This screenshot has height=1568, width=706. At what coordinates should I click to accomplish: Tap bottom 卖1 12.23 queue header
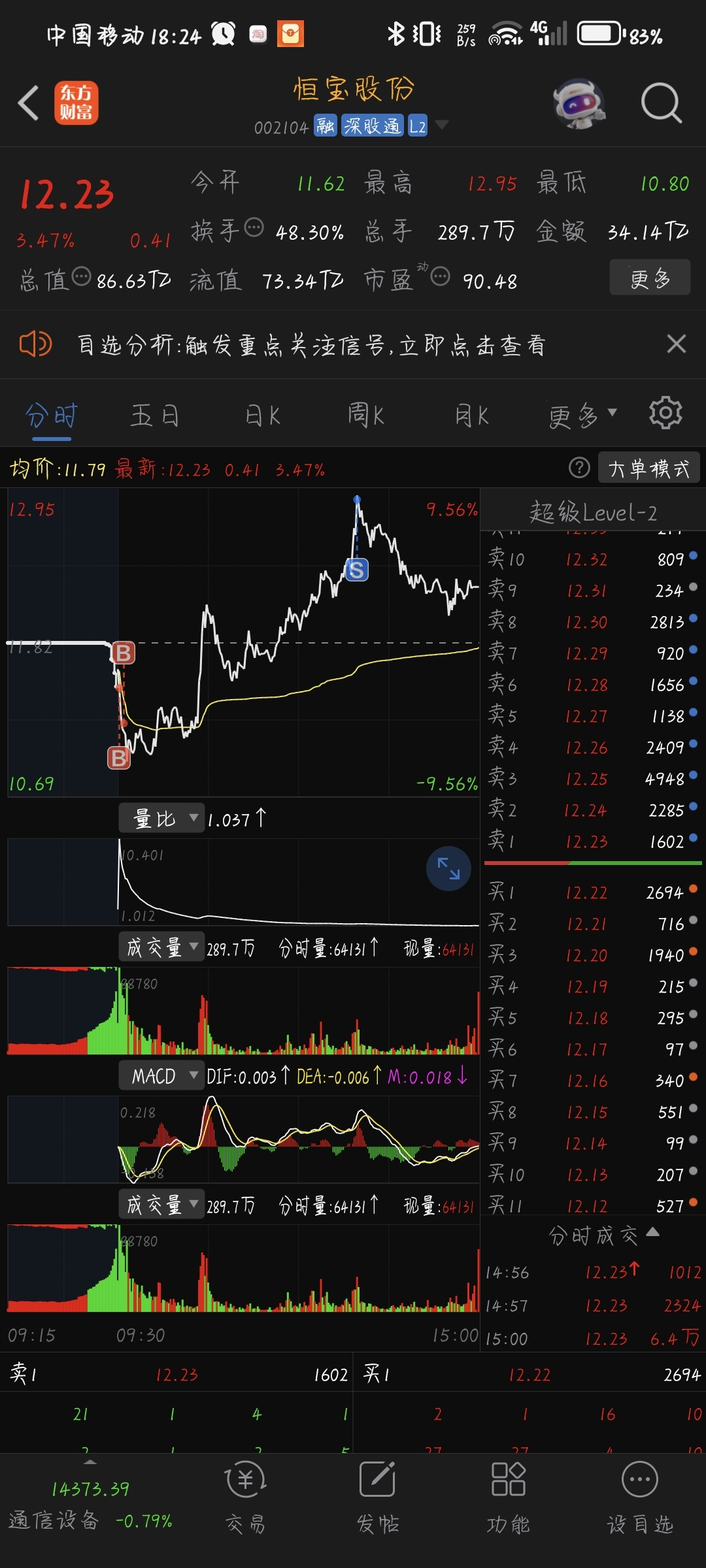176,1375
